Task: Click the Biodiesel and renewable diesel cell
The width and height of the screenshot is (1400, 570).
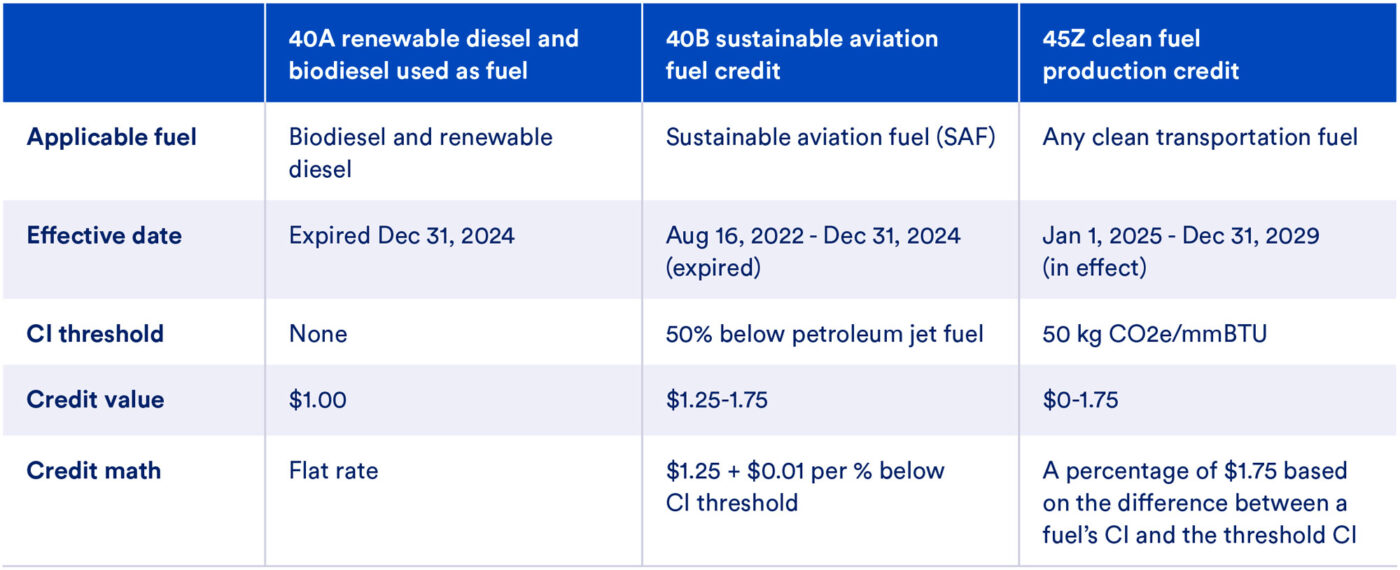Action: point(420,152)
